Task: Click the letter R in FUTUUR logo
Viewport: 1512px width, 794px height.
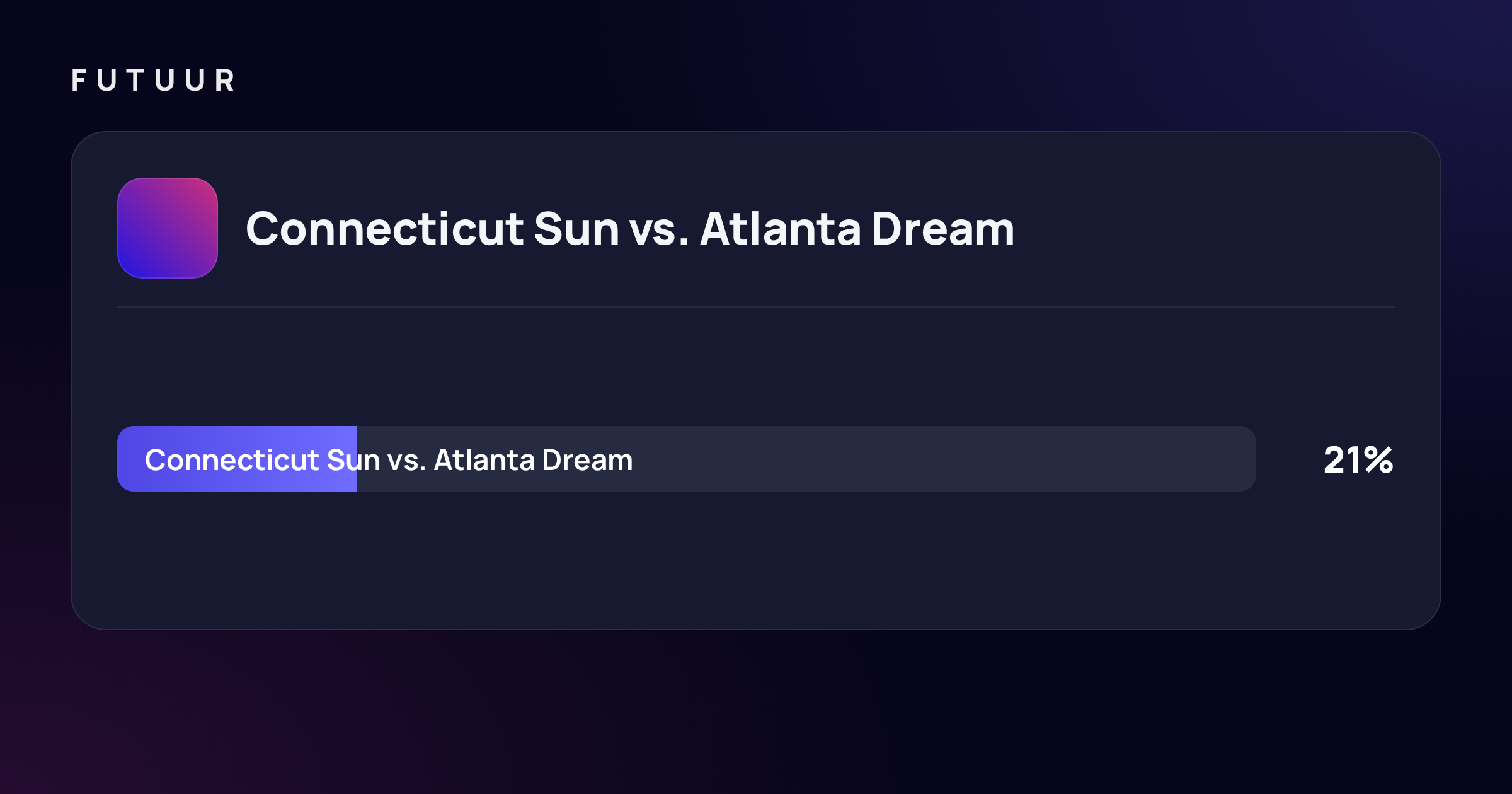Action: point(225,81)
